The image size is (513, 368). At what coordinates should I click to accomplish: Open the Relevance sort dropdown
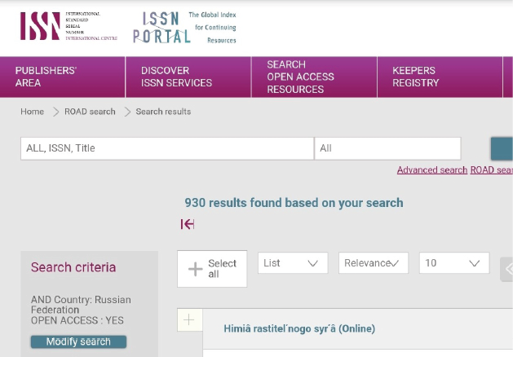(373, 263)
